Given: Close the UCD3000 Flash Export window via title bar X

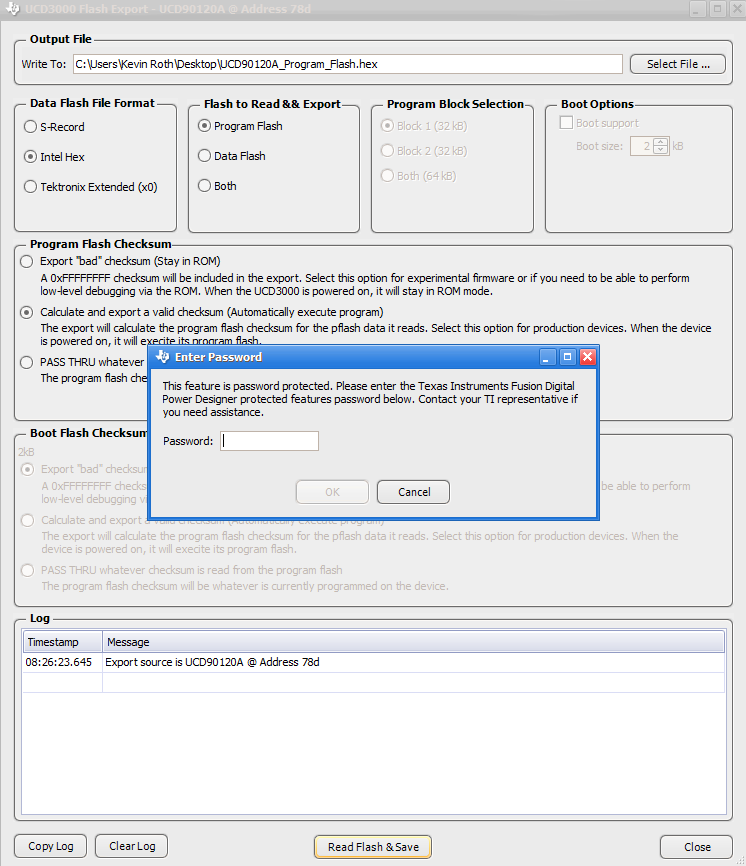Looking at the screenshot, I should (x=737, y=9).
